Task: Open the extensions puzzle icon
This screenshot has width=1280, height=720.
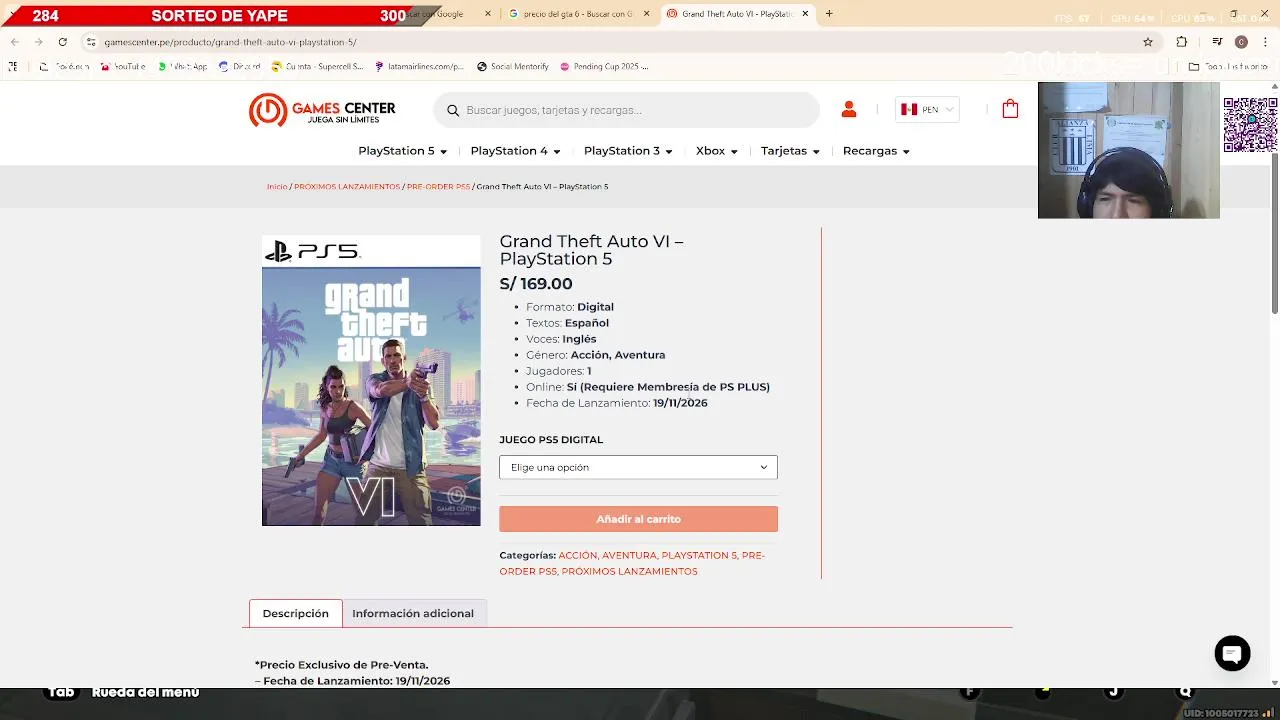Action: pyautogui.click(x=1182, y=42)
